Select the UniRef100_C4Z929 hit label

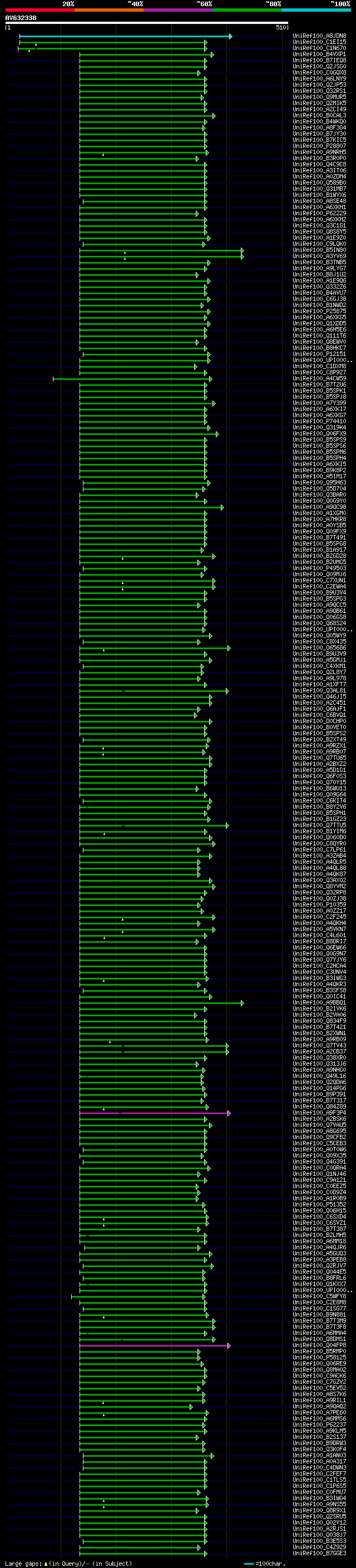pyautogui.click(x=319, y=1547)
